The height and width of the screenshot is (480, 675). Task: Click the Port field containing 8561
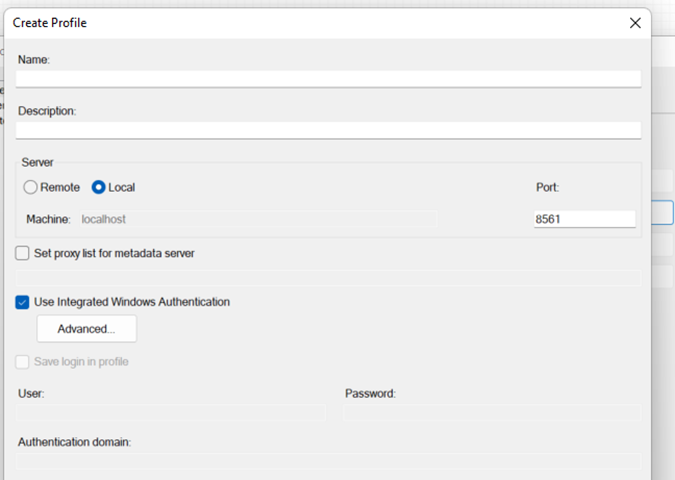tap(584, 219)
